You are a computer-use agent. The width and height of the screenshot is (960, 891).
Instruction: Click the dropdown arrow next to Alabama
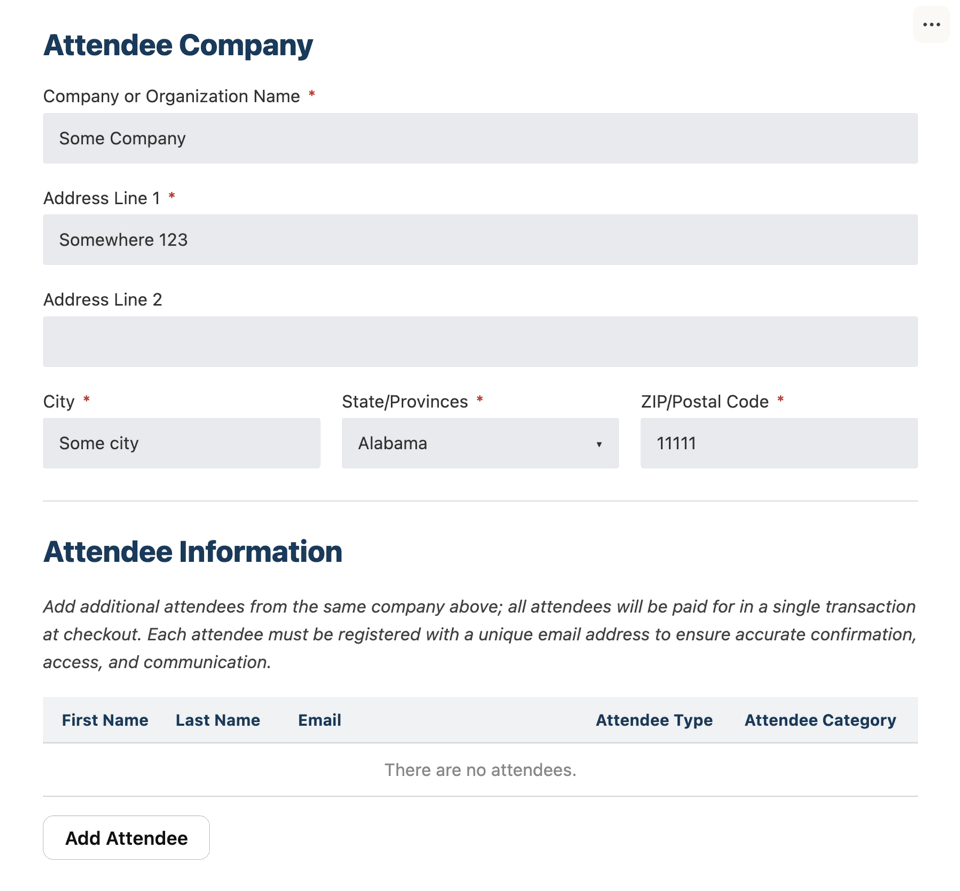(x=598, y=443)
